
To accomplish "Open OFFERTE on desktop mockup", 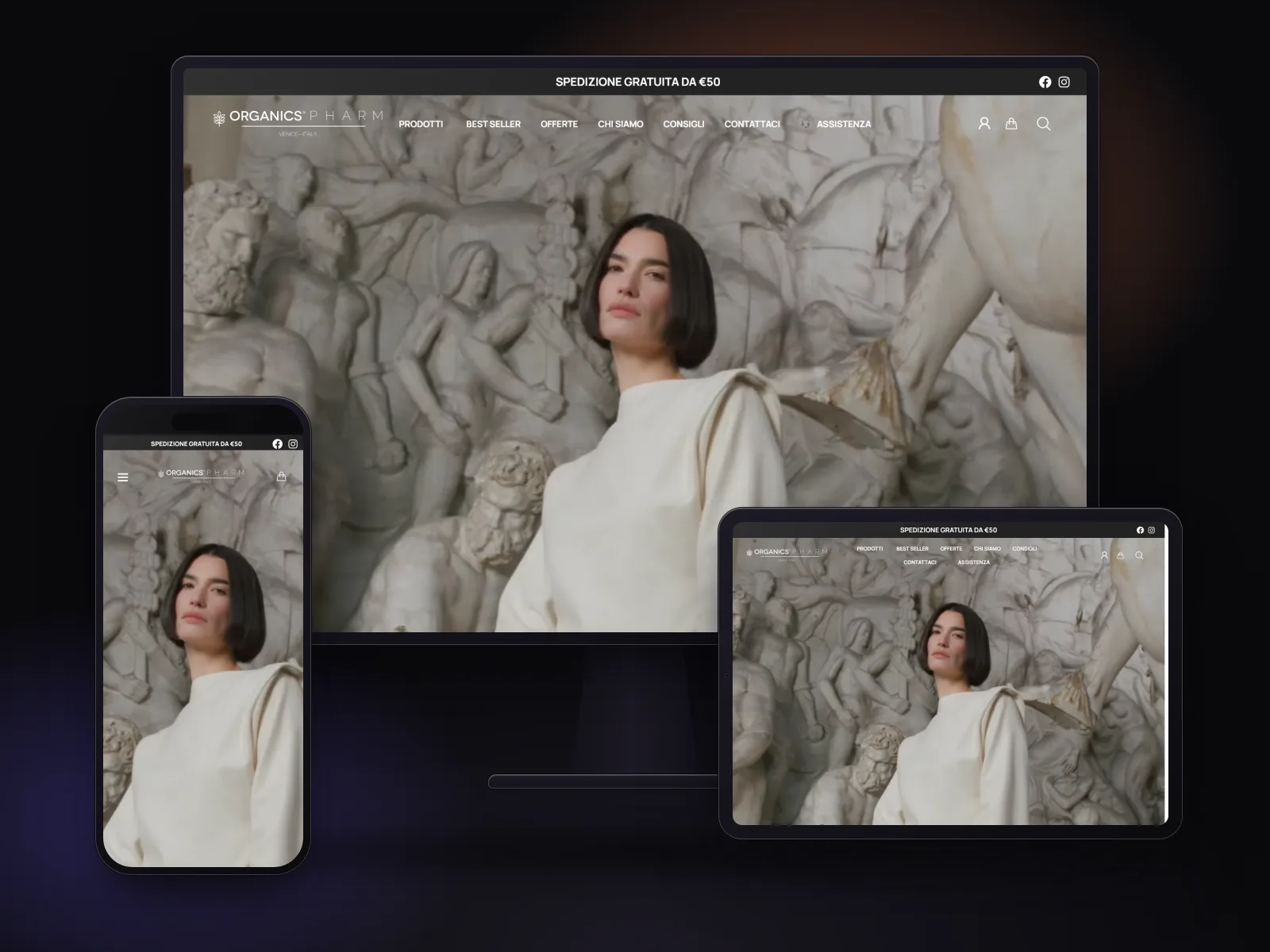I will [x=559, y=125].
